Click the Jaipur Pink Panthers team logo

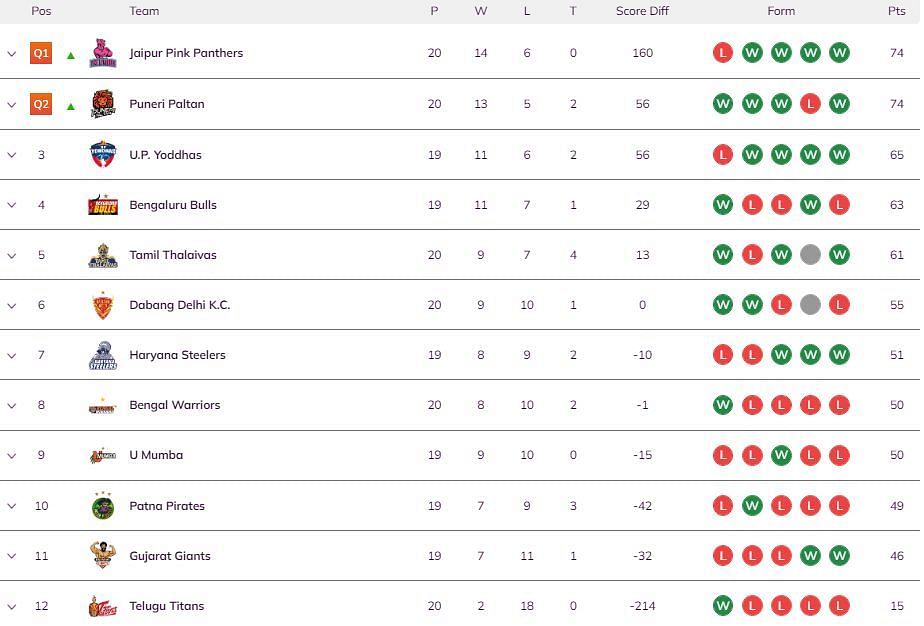[x=103, y=53]
